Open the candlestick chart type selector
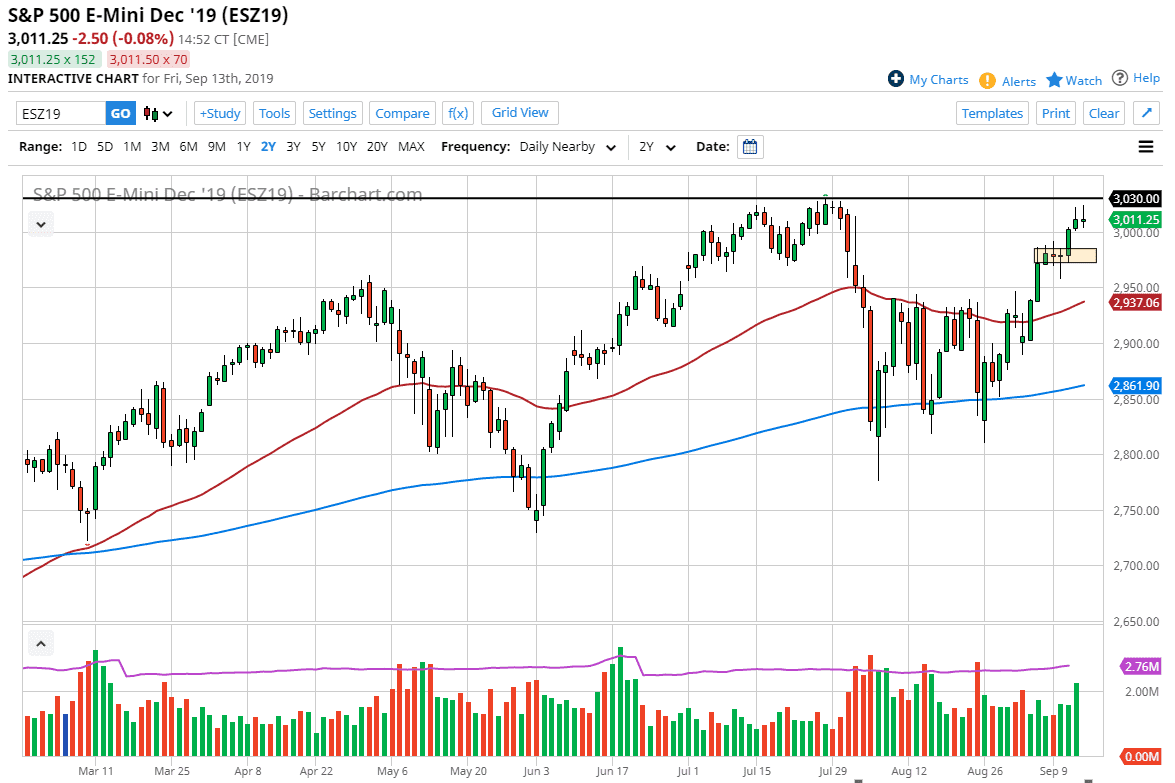Screen dimensions: 1175x783 pos(158,113)
